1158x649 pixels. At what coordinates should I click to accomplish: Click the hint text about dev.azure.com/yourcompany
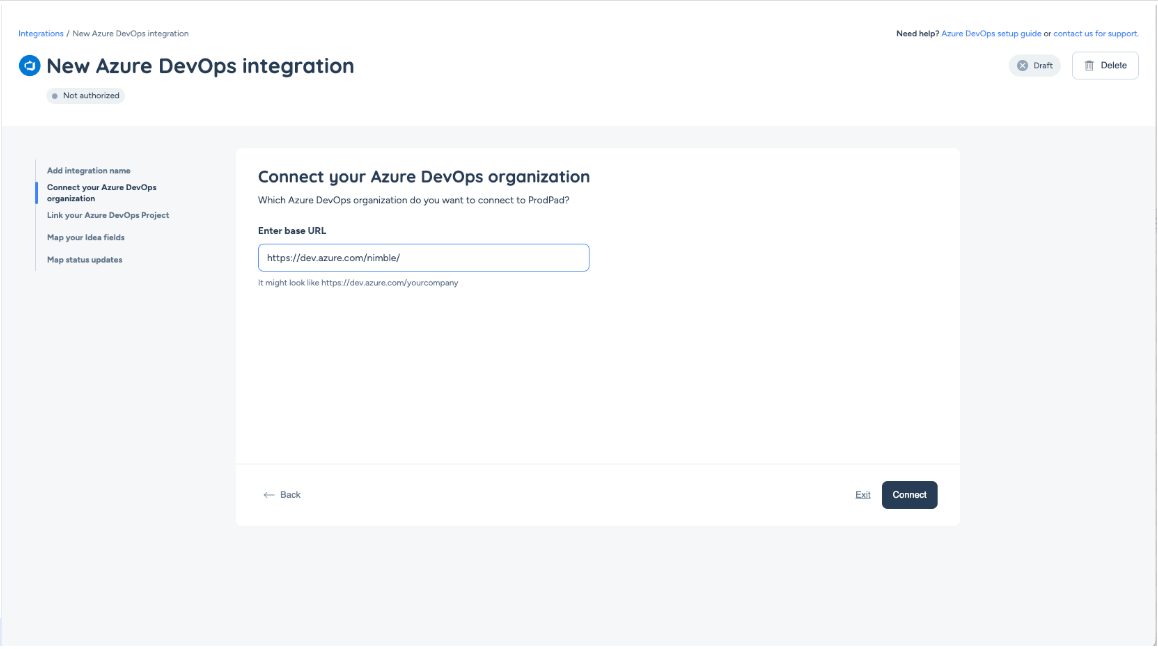coord(358,283)
